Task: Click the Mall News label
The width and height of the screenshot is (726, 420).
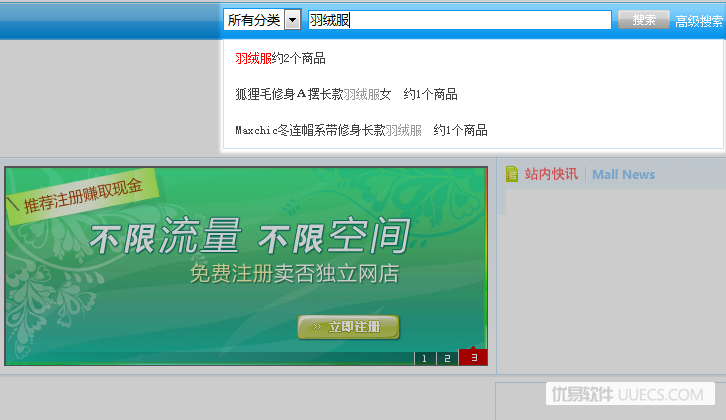Action: pyautogui.click(x=623, y=175)
